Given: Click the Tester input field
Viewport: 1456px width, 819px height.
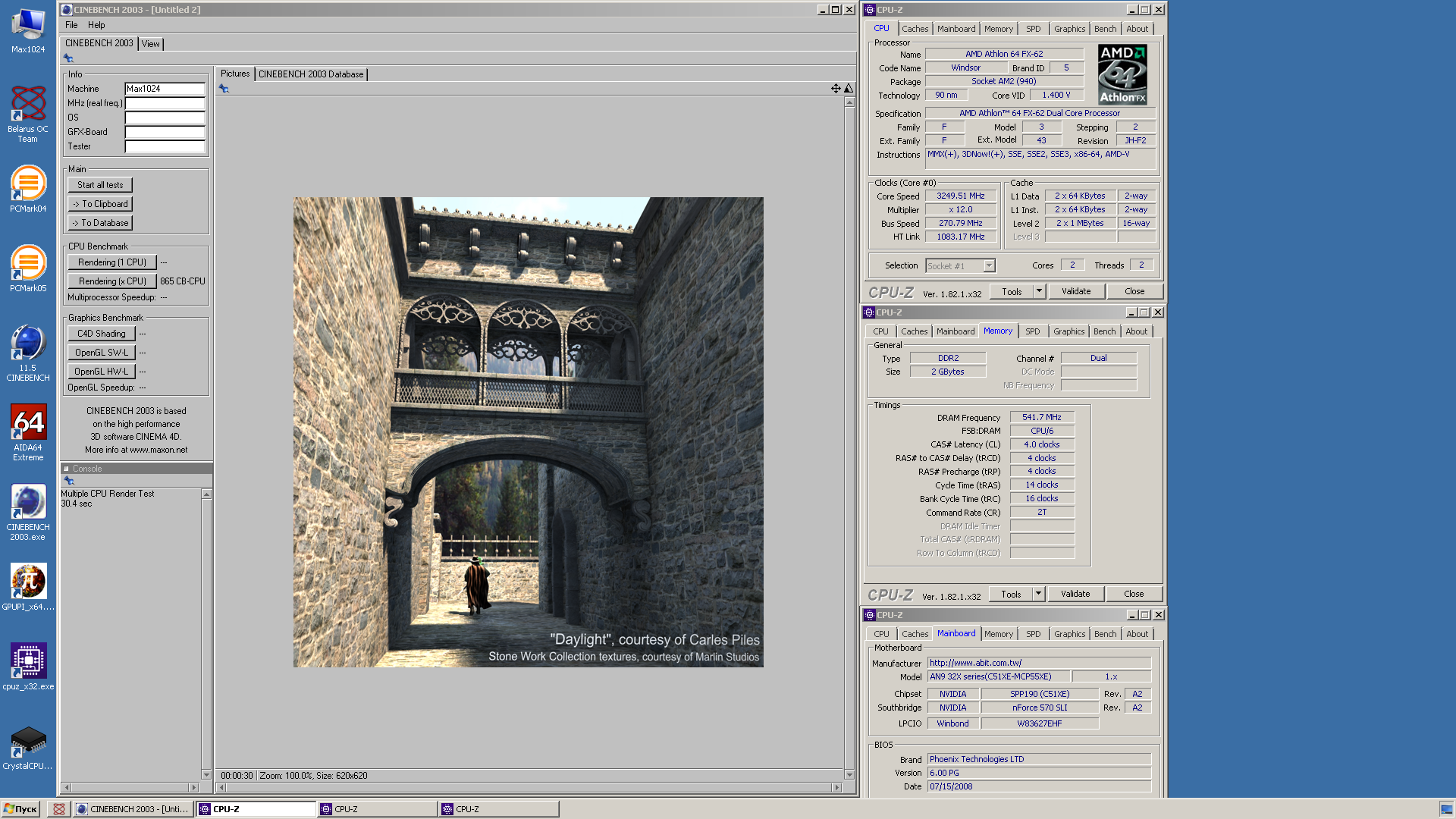Looking at the screenshot, I should coord(165,146).
